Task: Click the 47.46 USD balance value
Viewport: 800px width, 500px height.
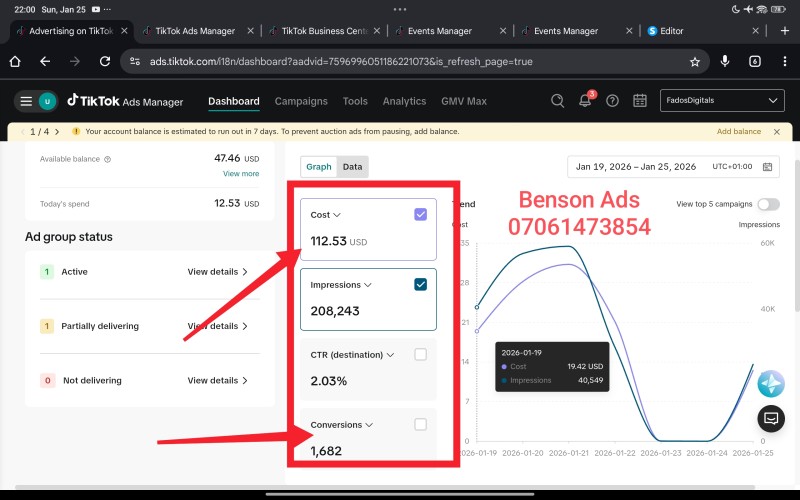Action: [237, 158]
